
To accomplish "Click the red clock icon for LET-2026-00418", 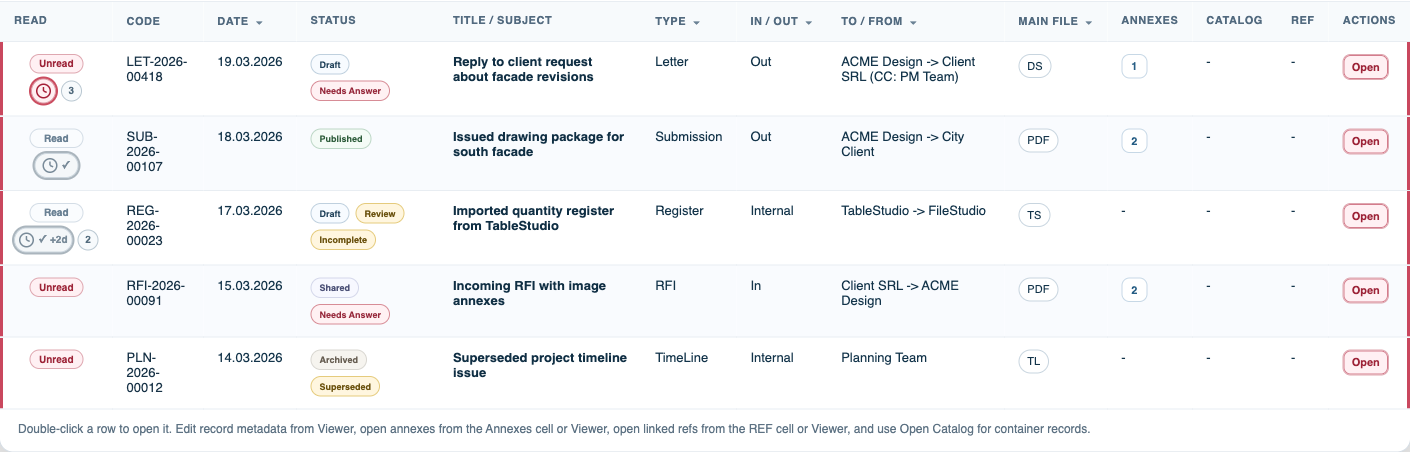I will 43,91.
